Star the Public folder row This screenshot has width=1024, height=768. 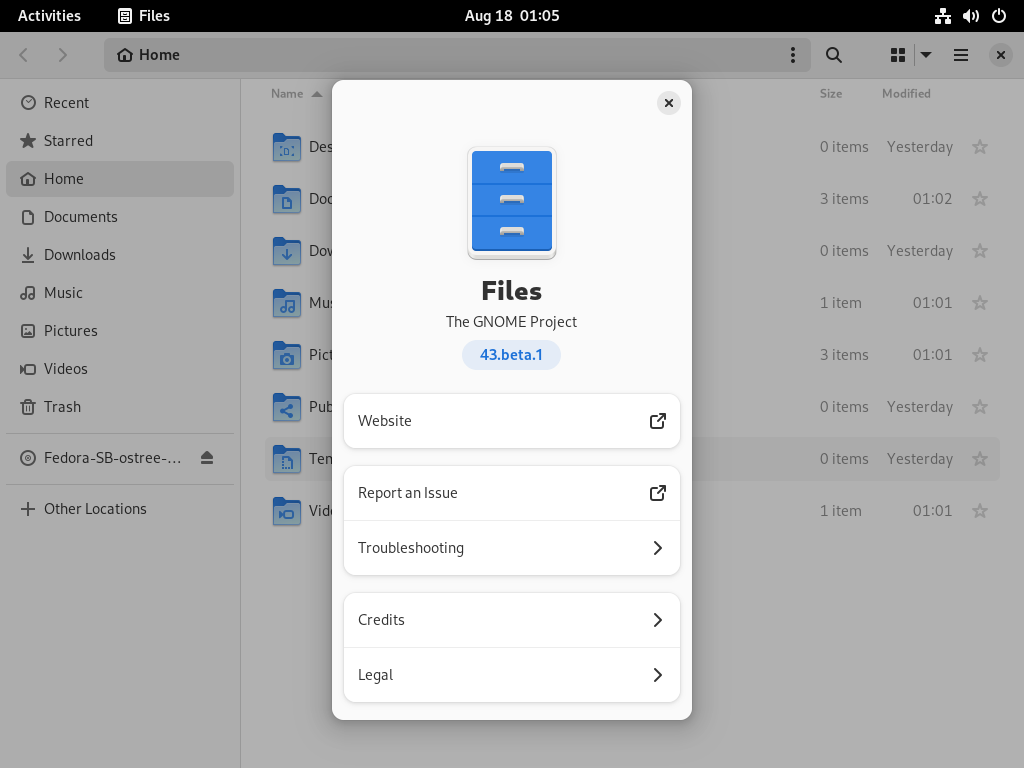[980, 407]
